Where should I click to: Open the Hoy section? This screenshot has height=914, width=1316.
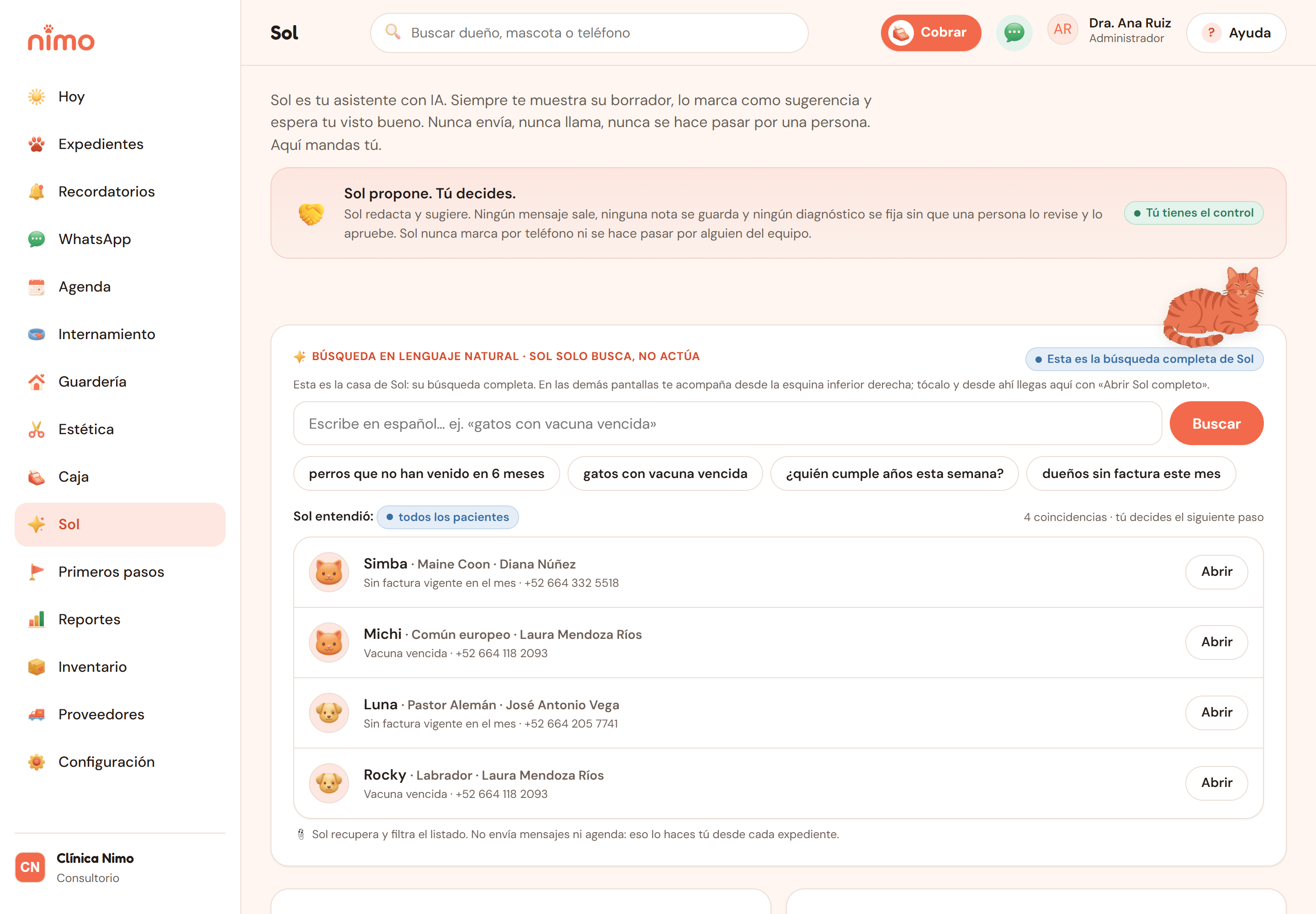(x=120, y=97)
